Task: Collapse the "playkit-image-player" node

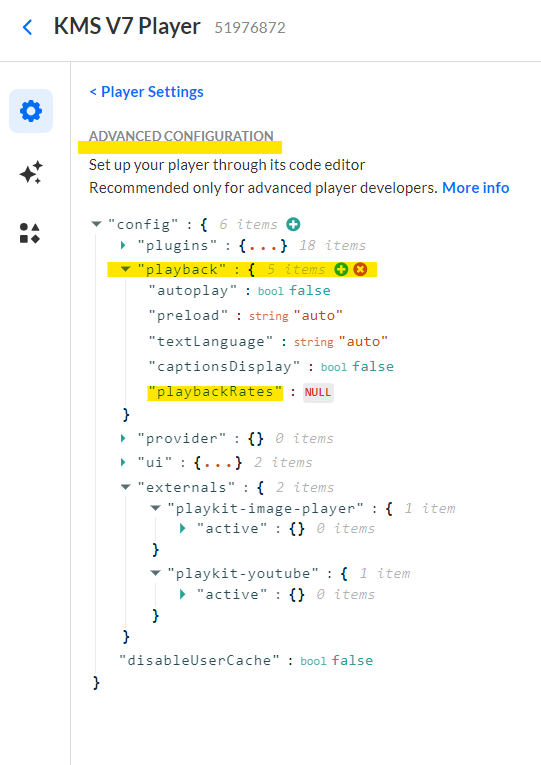Action: point(156,508)
